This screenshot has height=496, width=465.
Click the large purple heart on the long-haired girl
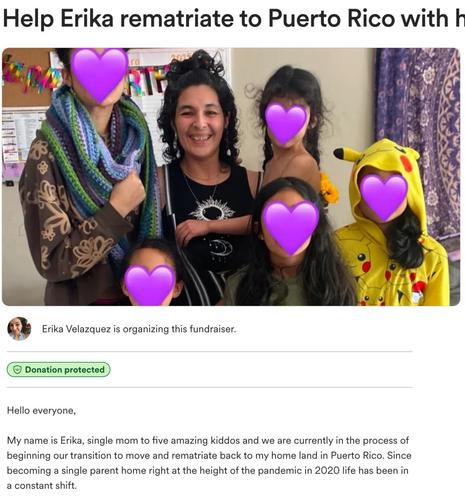[x=290, y=228]
